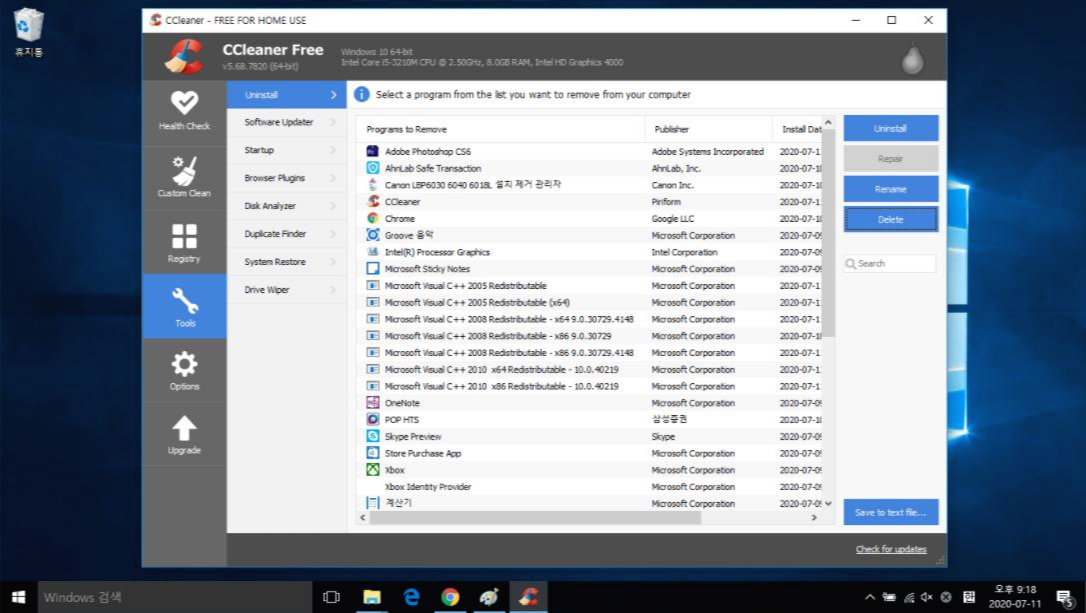Sort by the Publisher column header
1086x613 pixels.
click(709, 129)
